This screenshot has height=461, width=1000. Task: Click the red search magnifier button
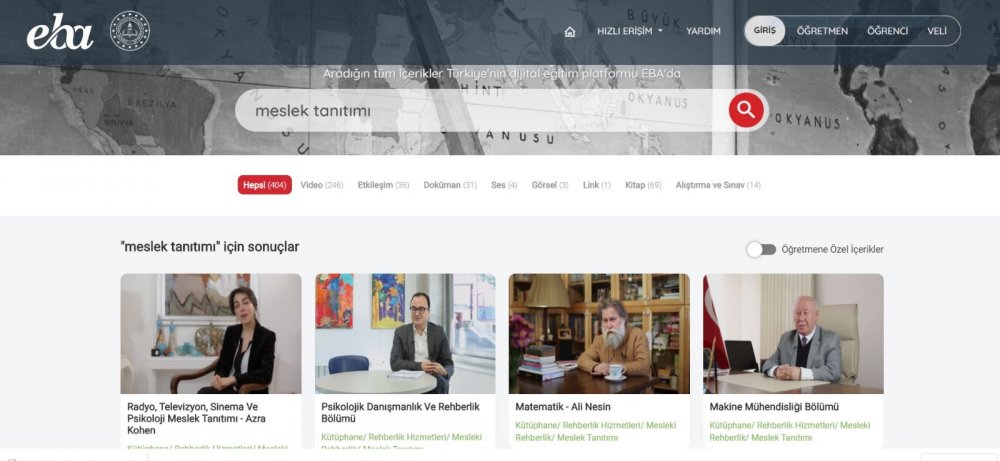(x=746, y=110)
